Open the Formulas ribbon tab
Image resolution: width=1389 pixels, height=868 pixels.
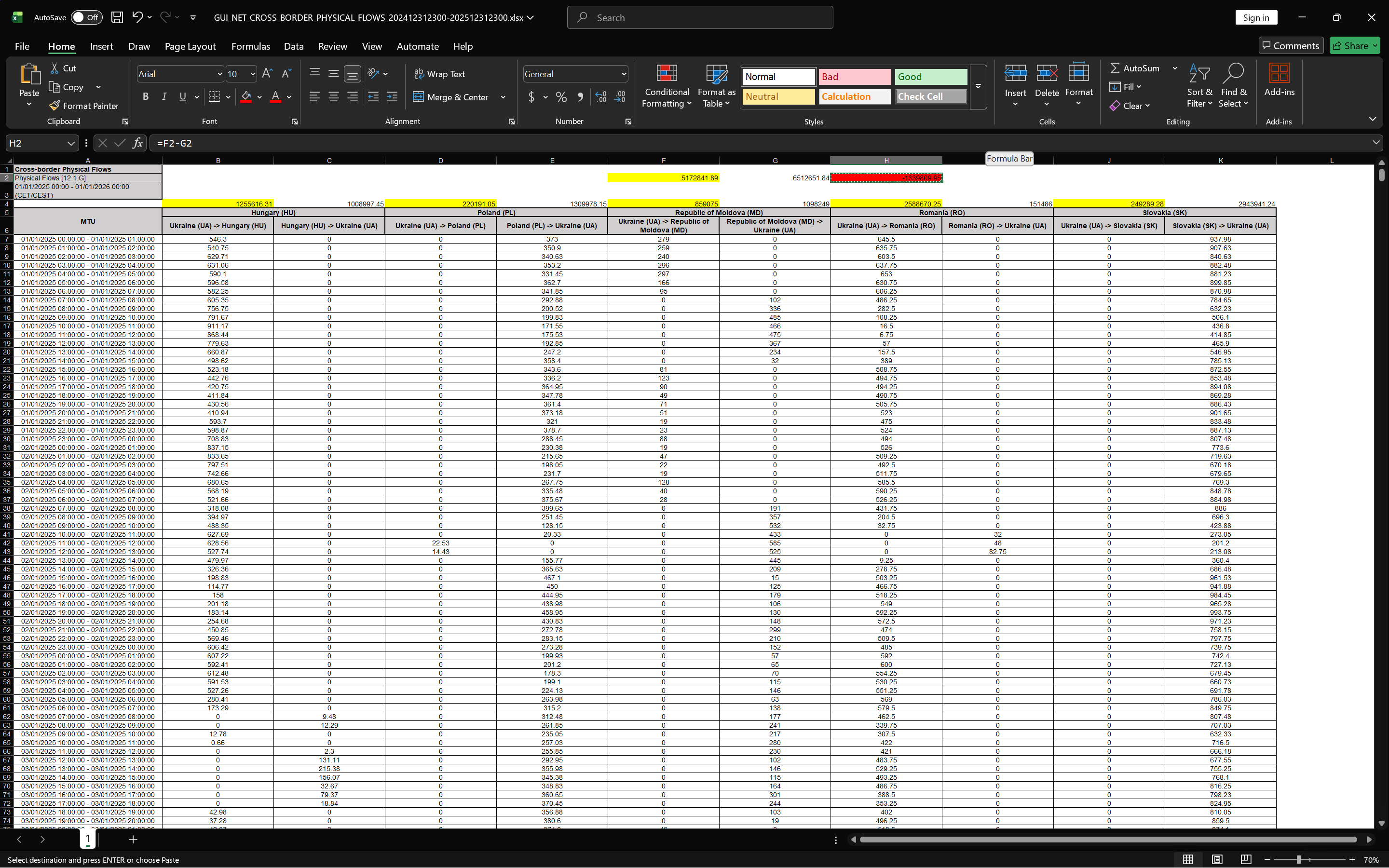[250, 46]
